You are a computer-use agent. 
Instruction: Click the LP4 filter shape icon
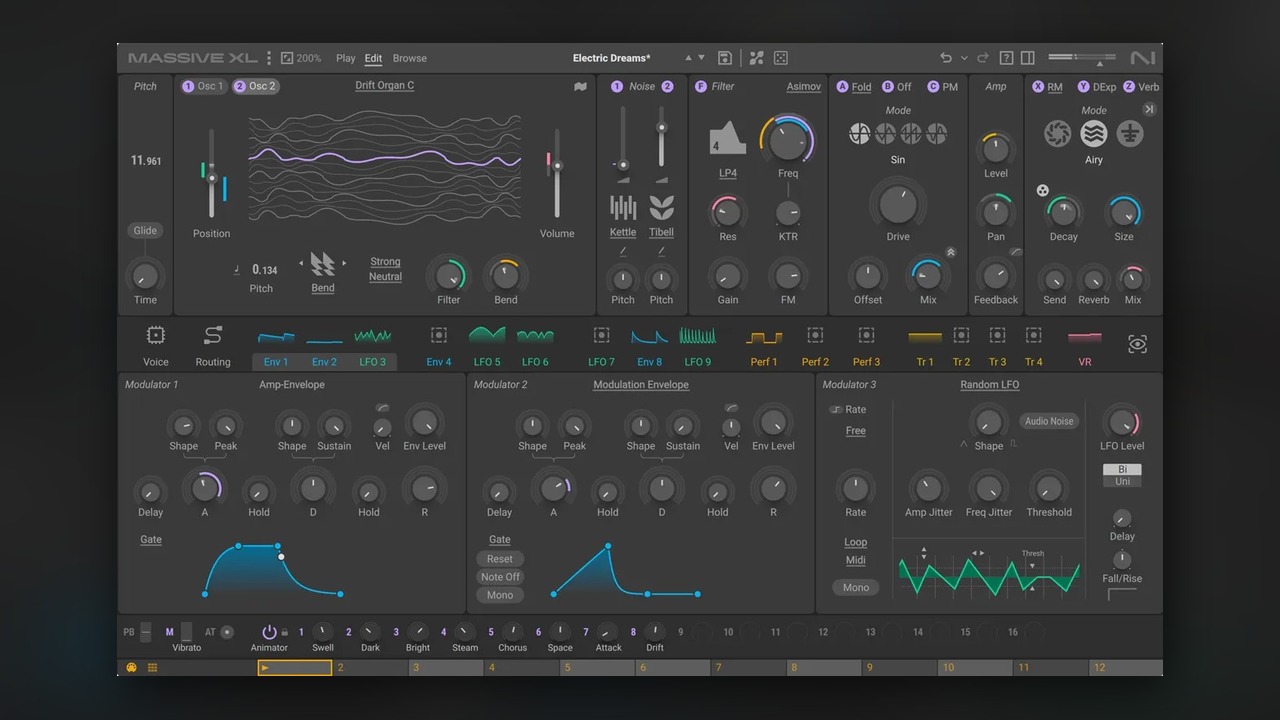pyautogui.click(x=727, y=139)
